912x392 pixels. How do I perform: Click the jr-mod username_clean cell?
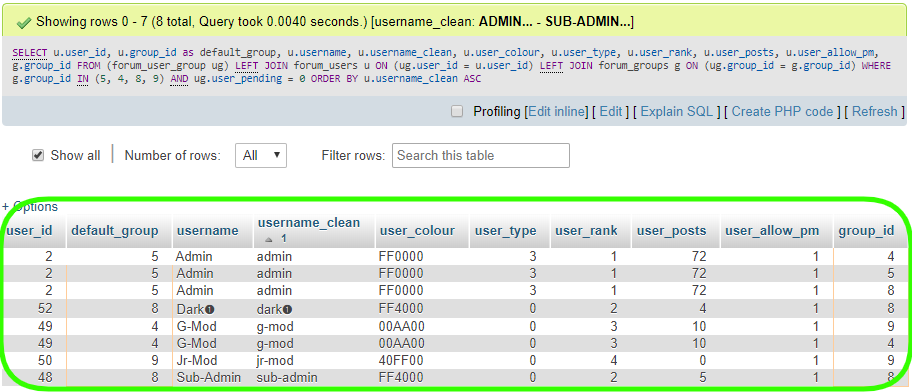tap(314, 361)
